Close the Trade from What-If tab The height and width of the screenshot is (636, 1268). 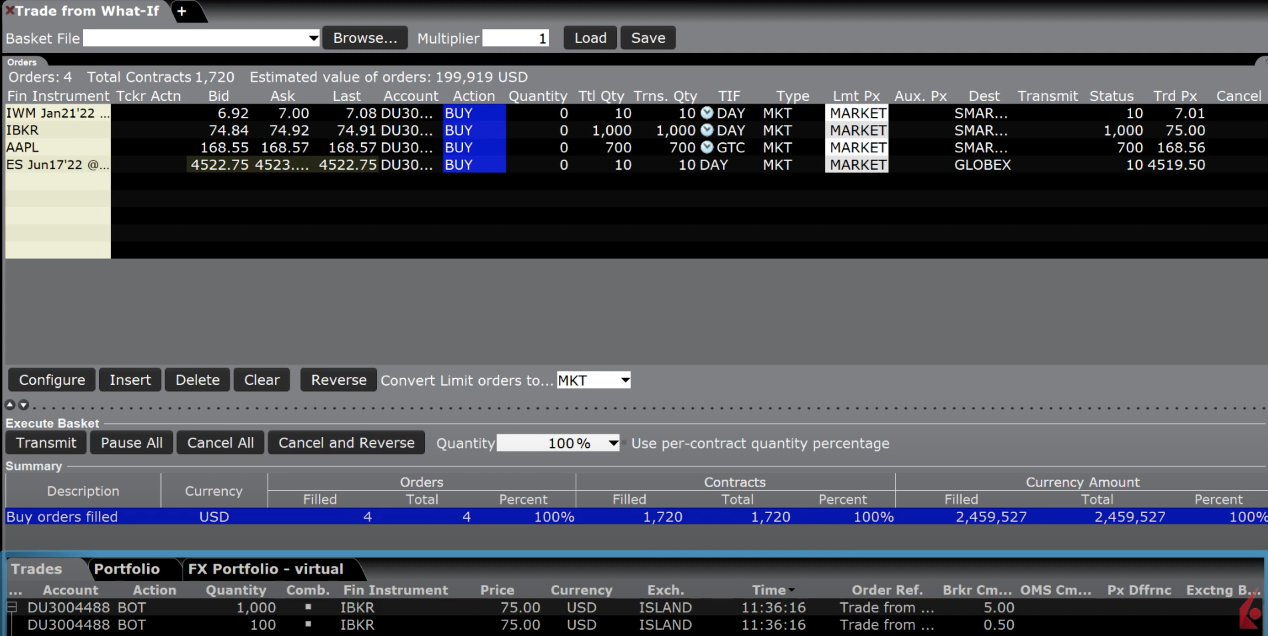click(x=9, y=11)
